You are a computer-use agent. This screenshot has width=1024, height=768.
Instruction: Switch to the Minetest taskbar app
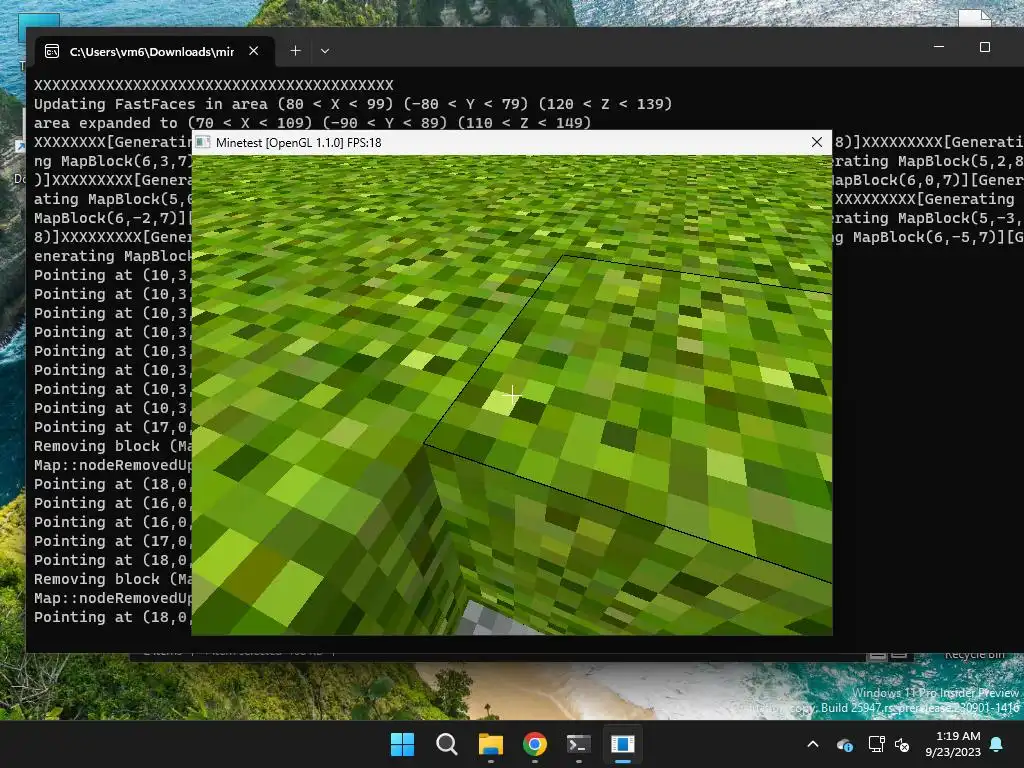click(x=623, y=744)
